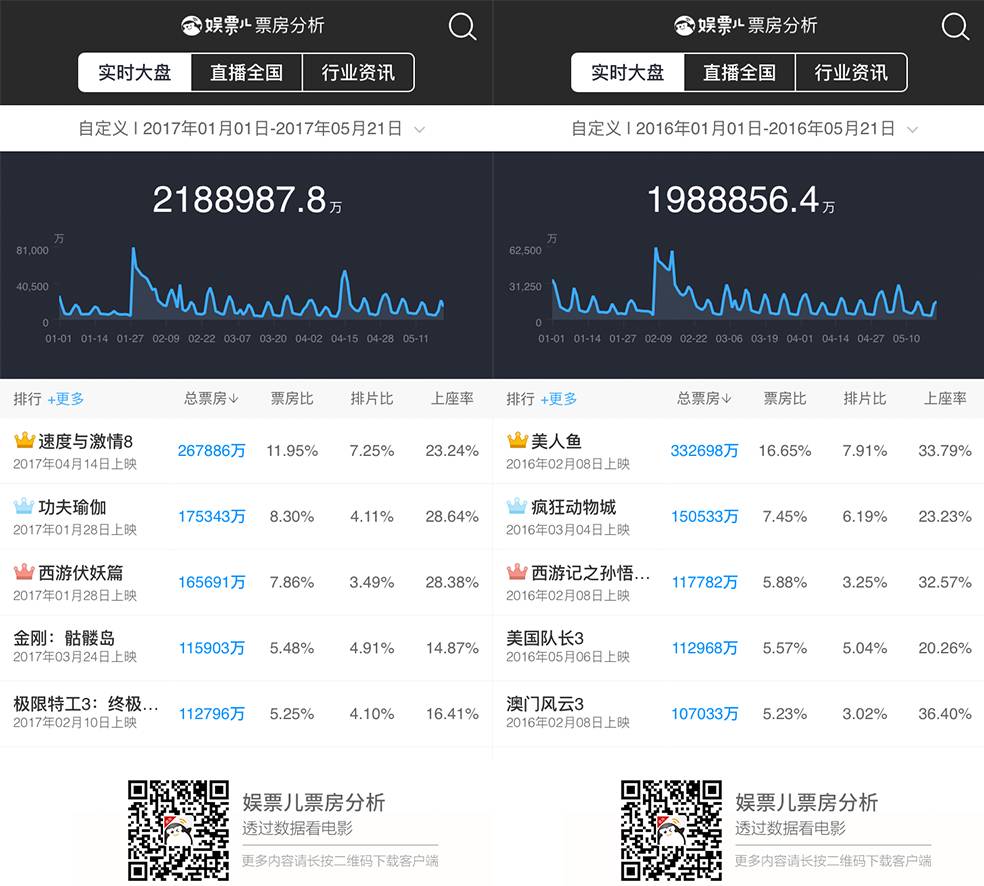984x886 pixels.
Task: Click +更多 link in the 2016 ranking
Action: (x=559, y=399)
